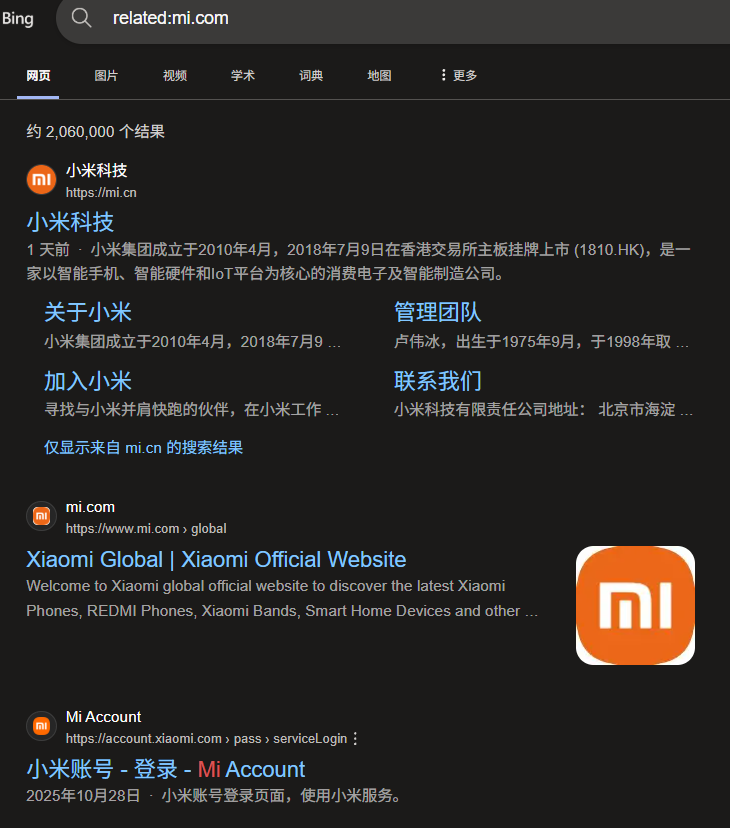This screenshot has height=828, width=730.
Task: Switch to the 学术 tab
Action: click(x=243, y=76)
